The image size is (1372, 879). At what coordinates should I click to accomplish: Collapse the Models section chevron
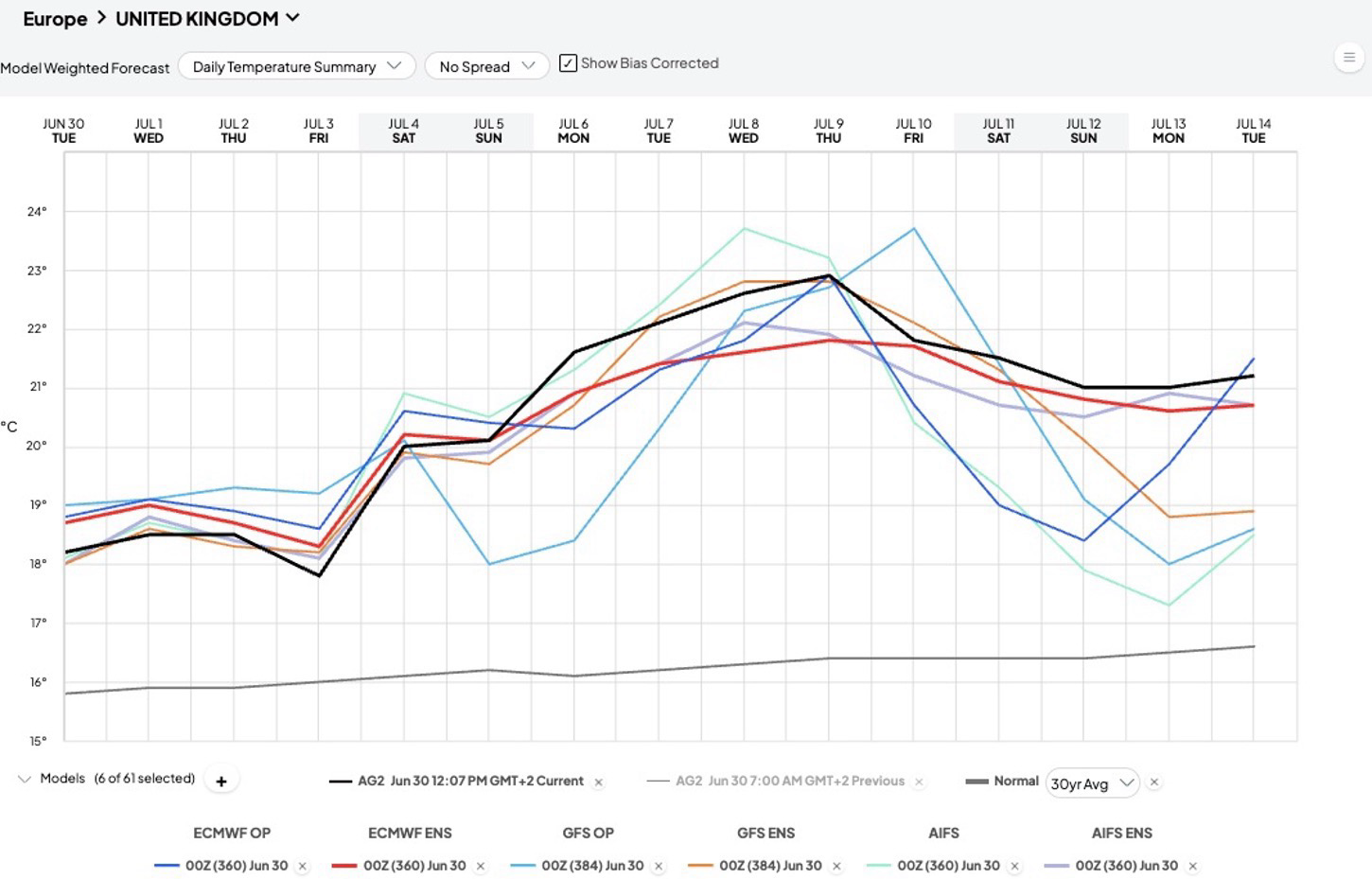coord(24,780)
